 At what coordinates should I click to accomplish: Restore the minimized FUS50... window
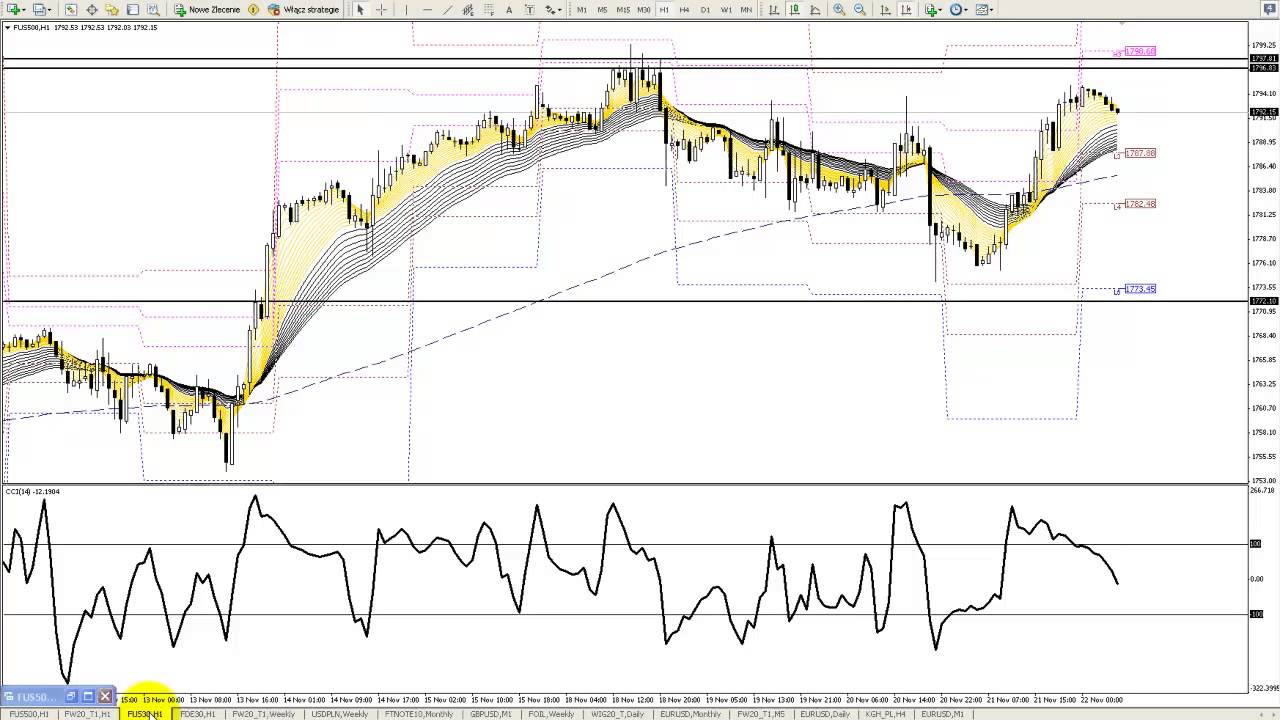pos(70,696)
